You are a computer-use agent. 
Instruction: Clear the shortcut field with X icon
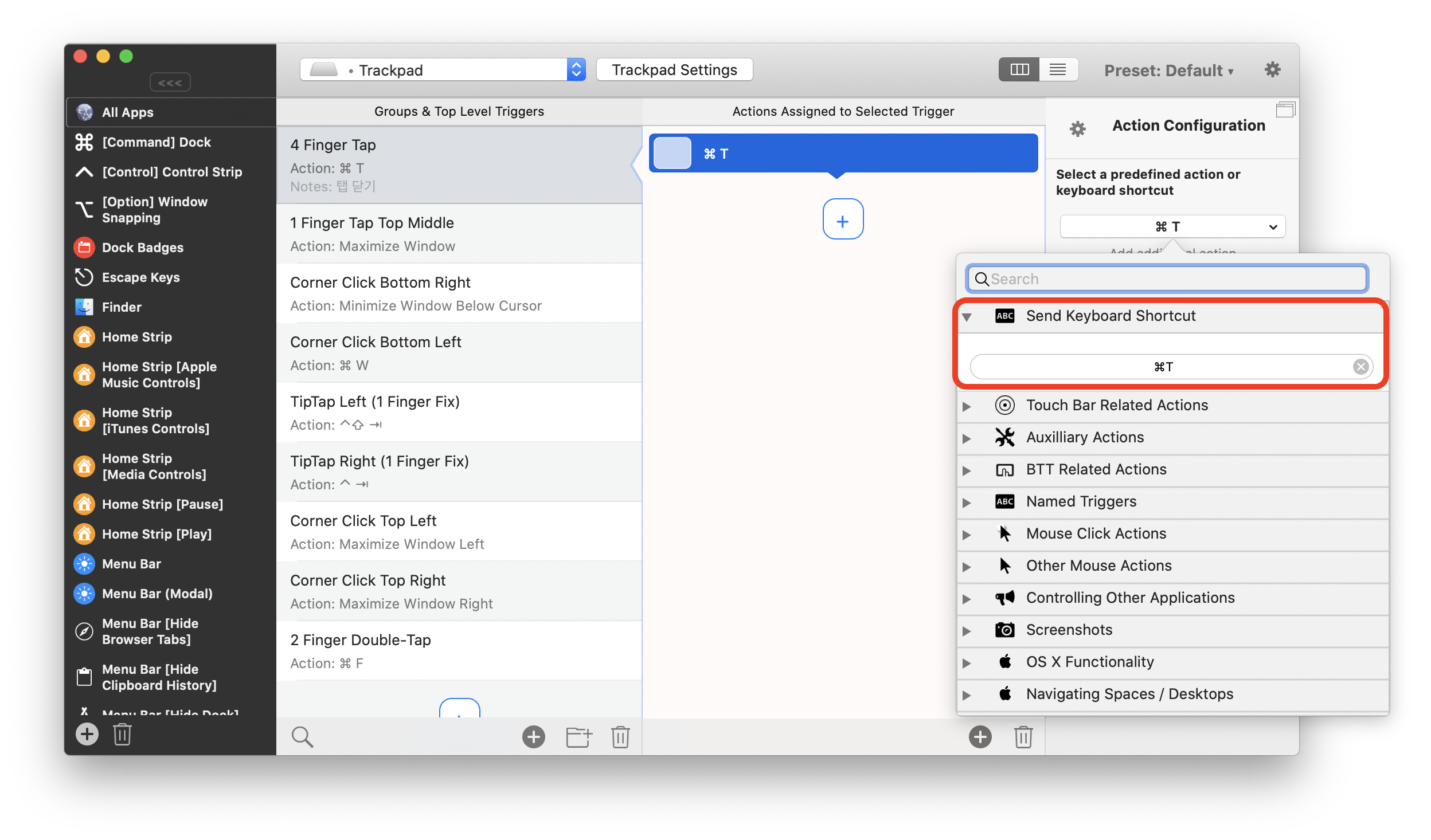(1360, 367)
